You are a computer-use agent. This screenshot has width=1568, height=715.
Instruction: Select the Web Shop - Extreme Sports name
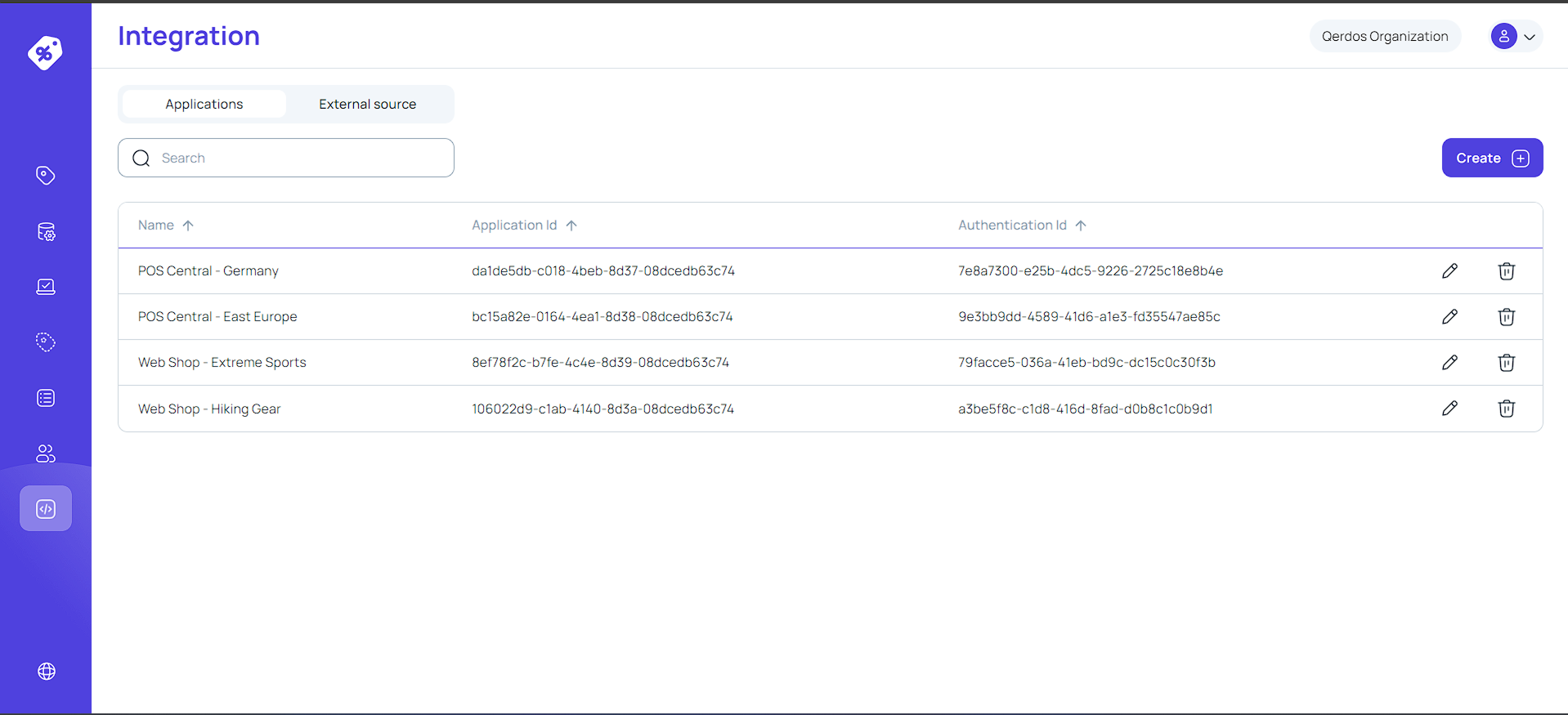[222, 363]
